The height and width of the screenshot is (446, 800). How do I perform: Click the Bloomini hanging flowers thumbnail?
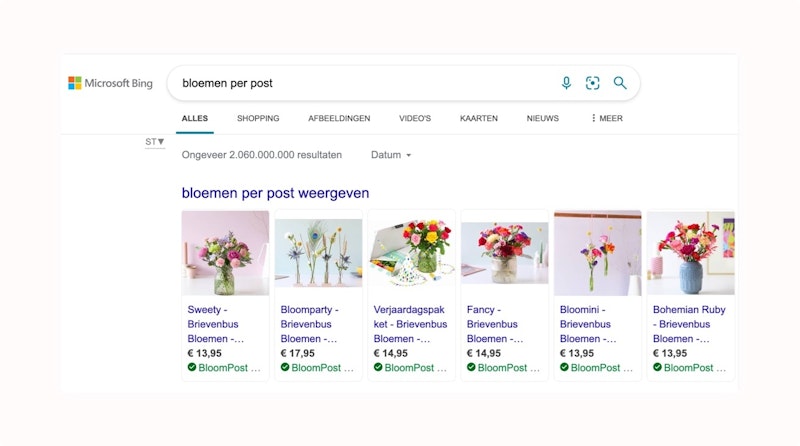point(597,253)
